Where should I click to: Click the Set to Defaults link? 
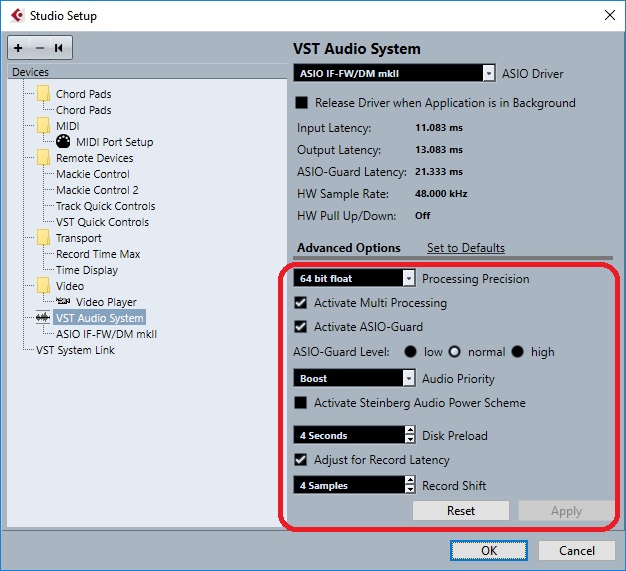(466, 248)
